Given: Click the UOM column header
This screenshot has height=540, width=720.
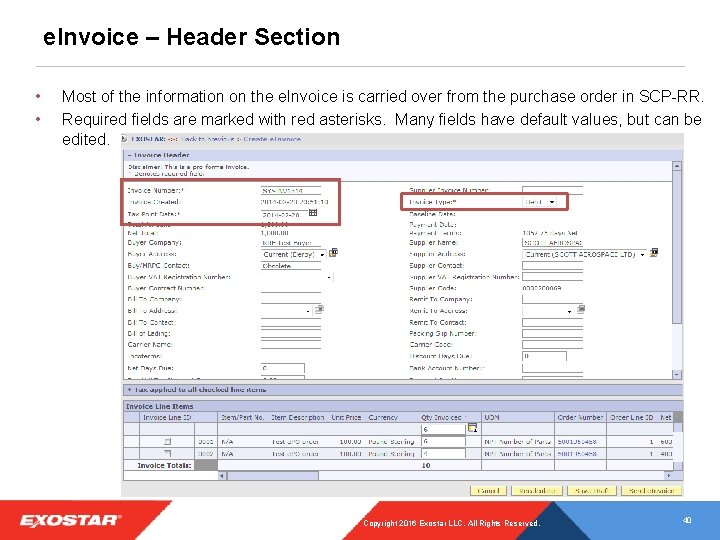Looking at the screenshot, I should pyautogui.click(x=492, y=417).
